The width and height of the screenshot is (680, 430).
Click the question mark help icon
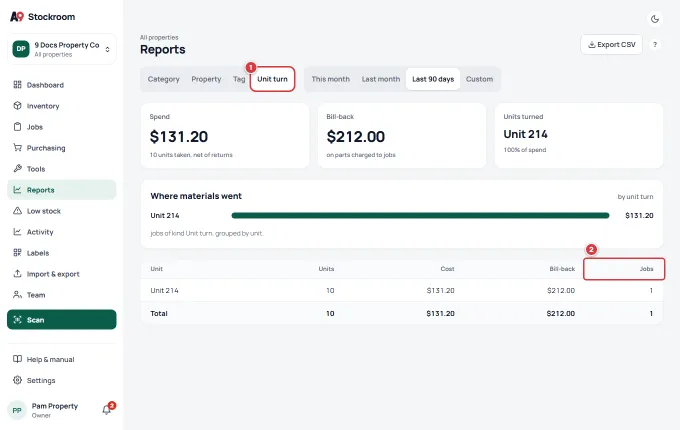click(x=655, y=45)
